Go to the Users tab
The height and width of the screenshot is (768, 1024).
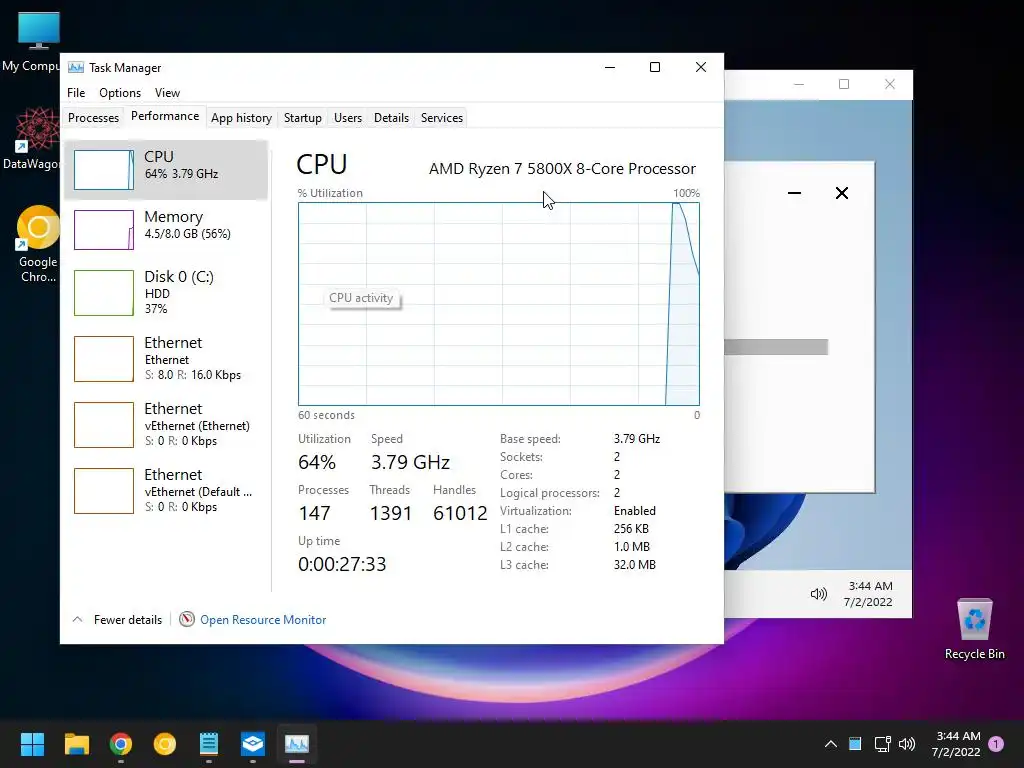(347, 118)
